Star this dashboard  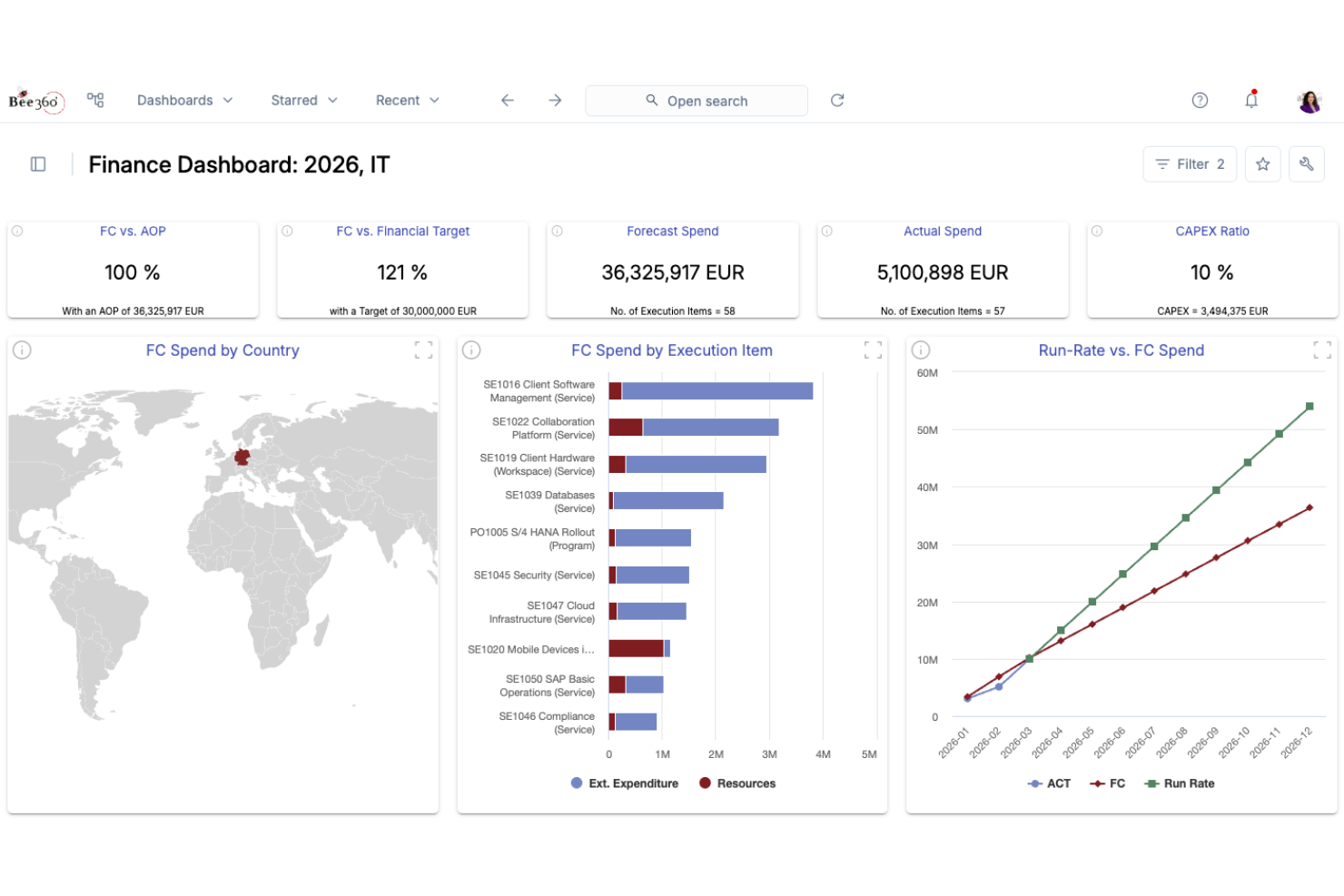pos(1262,164)
